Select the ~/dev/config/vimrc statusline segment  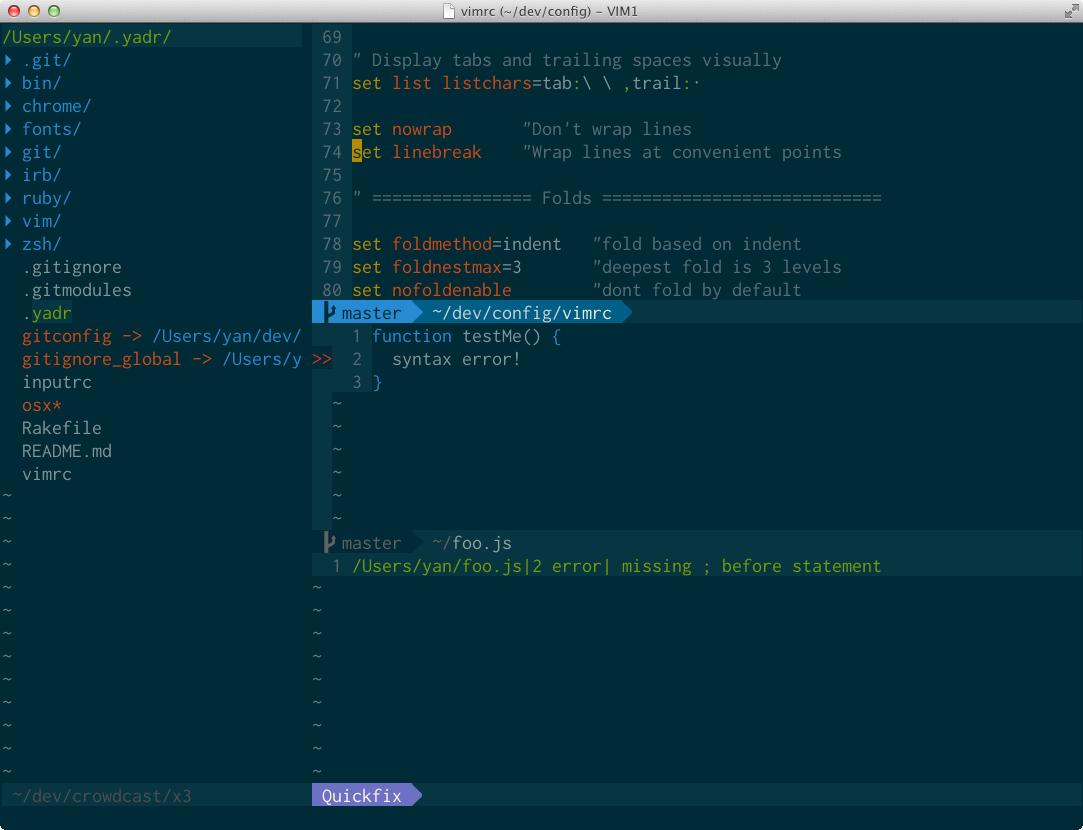[521, 313]
